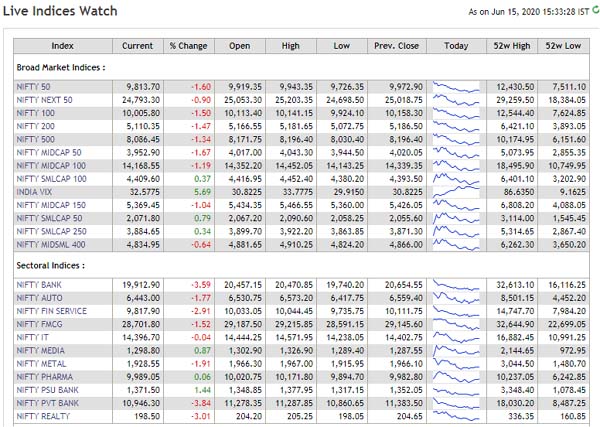
Task: Open the NIFTY REALTY link
Action: pos(43,416)
